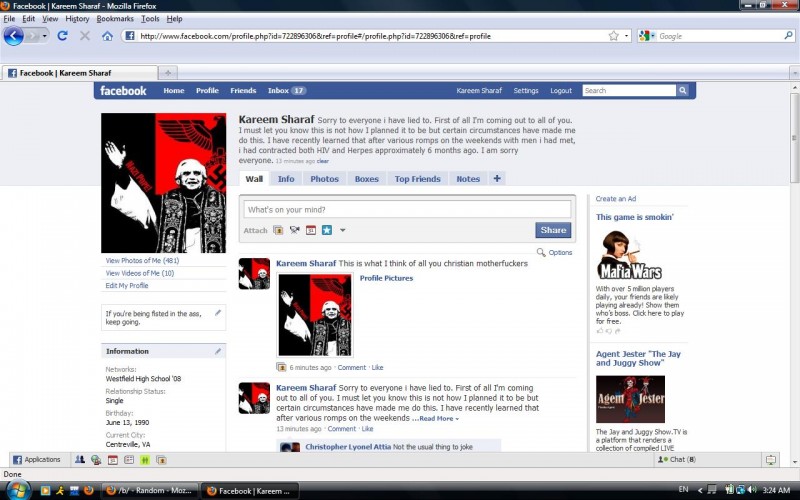This screenshot has width=800, height=500.
Task: Click Settings in the Facebook top bar
Action: pos(526,90)
